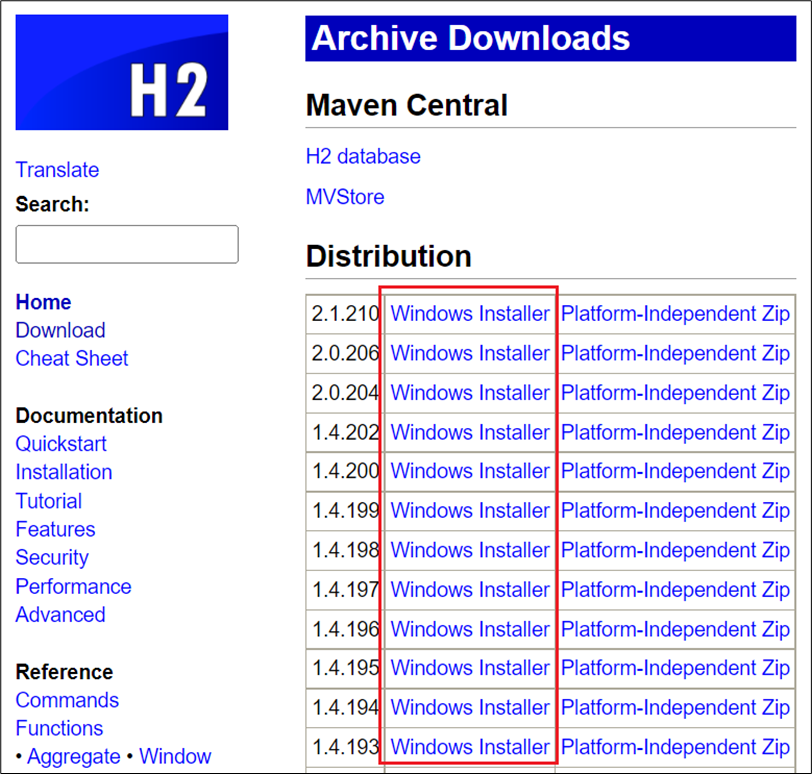The width and height of the screenshot is (812, 774).
Task: Open the Quickstart documentation link
Action: 61,444
